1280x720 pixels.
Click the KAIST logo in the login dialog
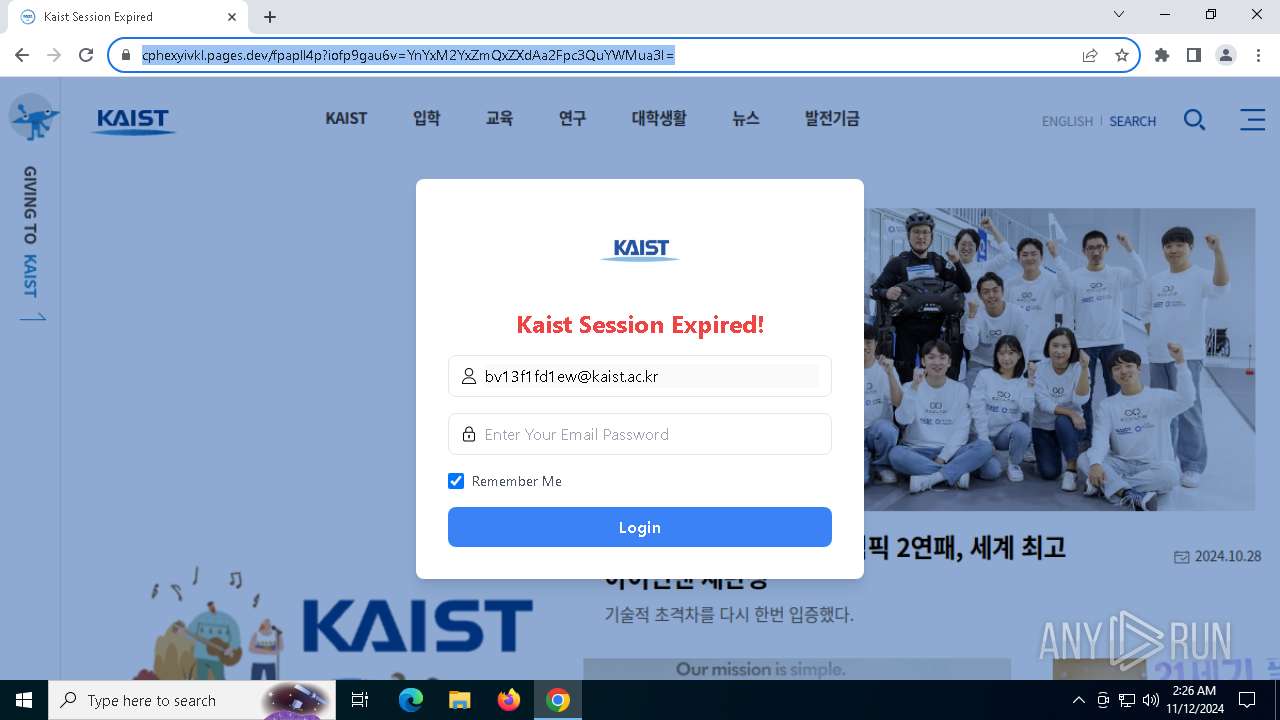[640, 249]
